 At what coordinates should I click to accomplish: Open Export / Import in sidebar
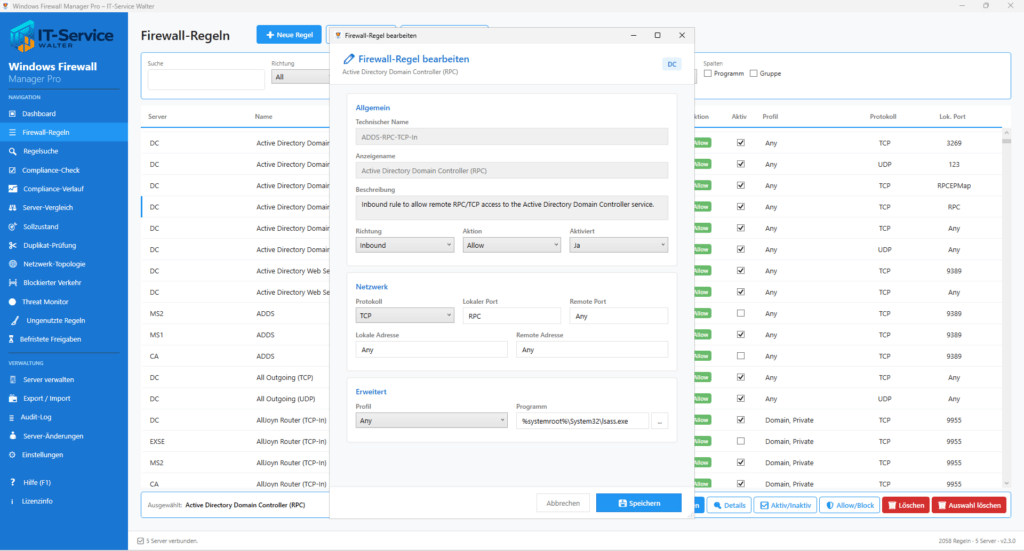(46, 398)
